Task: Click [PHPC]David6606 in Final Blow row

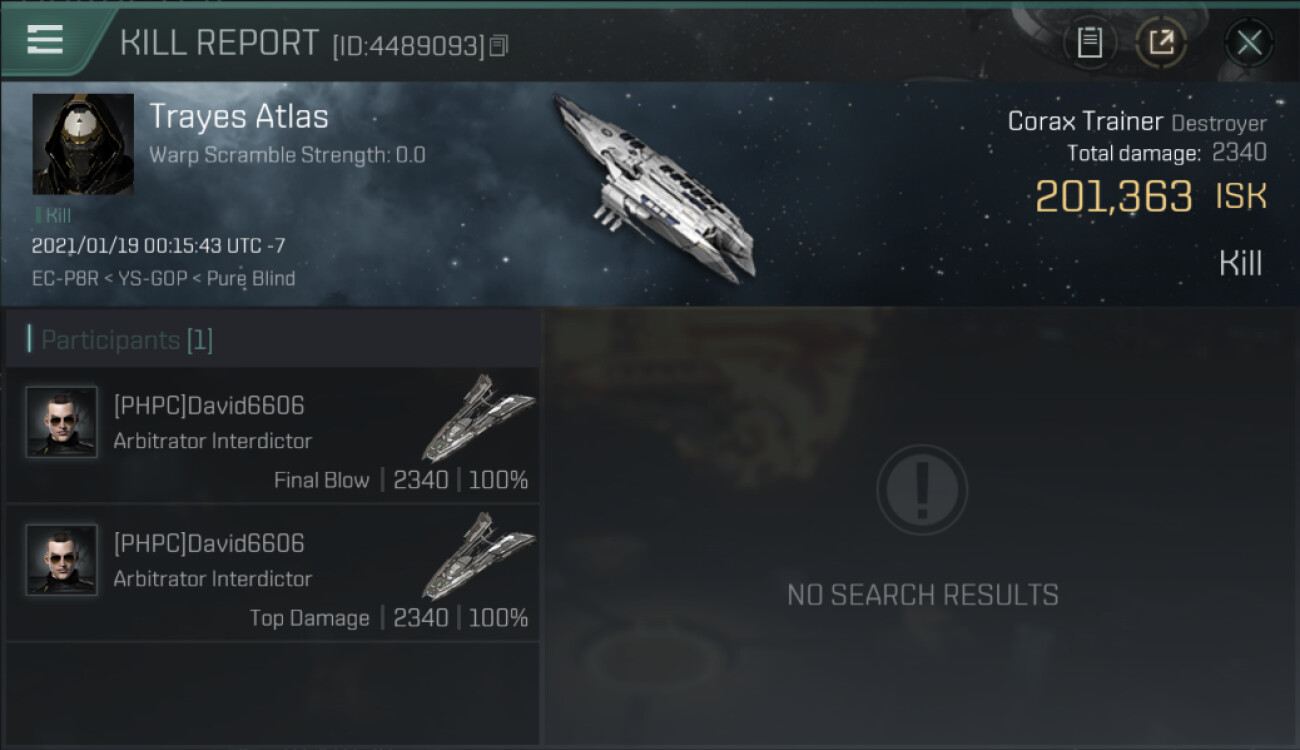Action: 209,405
